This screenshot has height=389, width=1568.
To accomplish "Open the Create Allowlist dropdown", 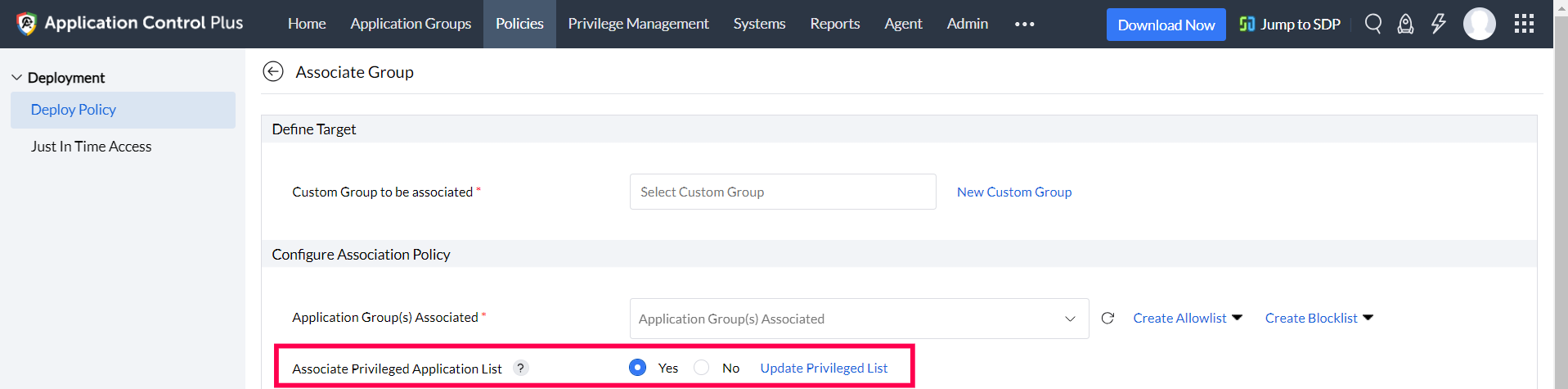I will 1187,318.
